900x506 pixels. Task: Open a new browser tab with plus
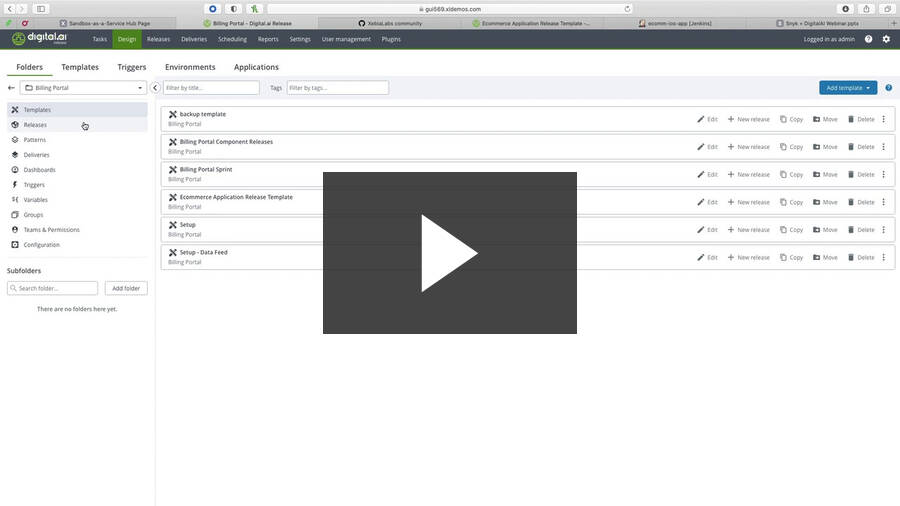point(894,24)
